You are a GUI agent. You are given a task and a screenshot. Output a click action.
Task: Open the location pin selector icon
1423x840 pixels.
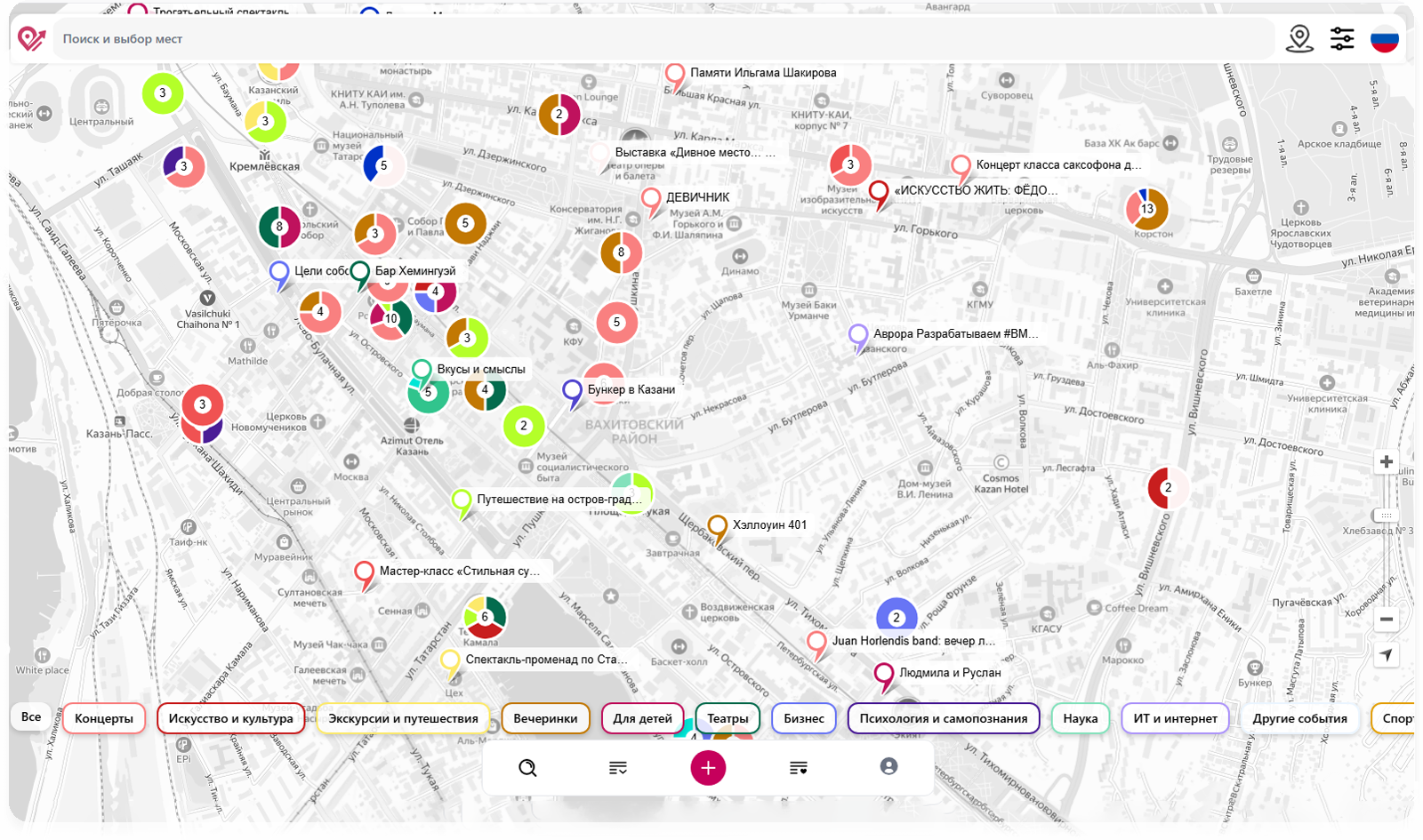(x=1299, y=38)
